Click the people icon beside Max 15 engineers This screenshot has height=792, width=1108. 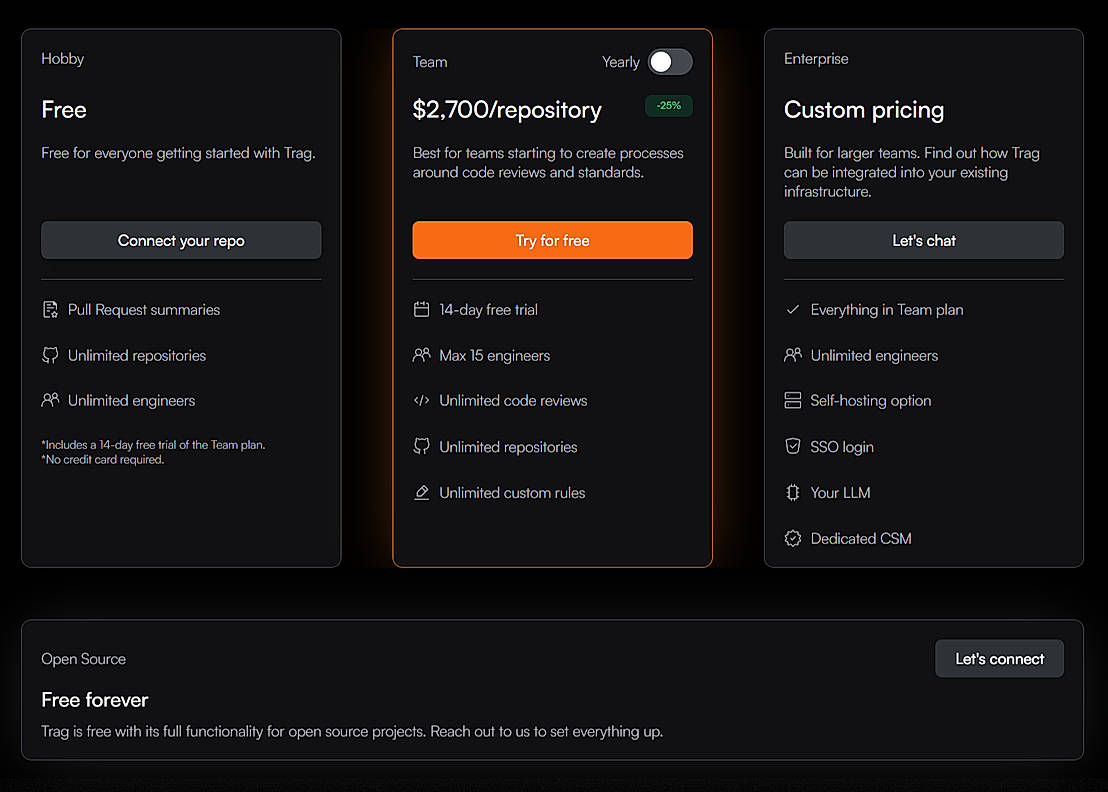click(x=421, y=355)
